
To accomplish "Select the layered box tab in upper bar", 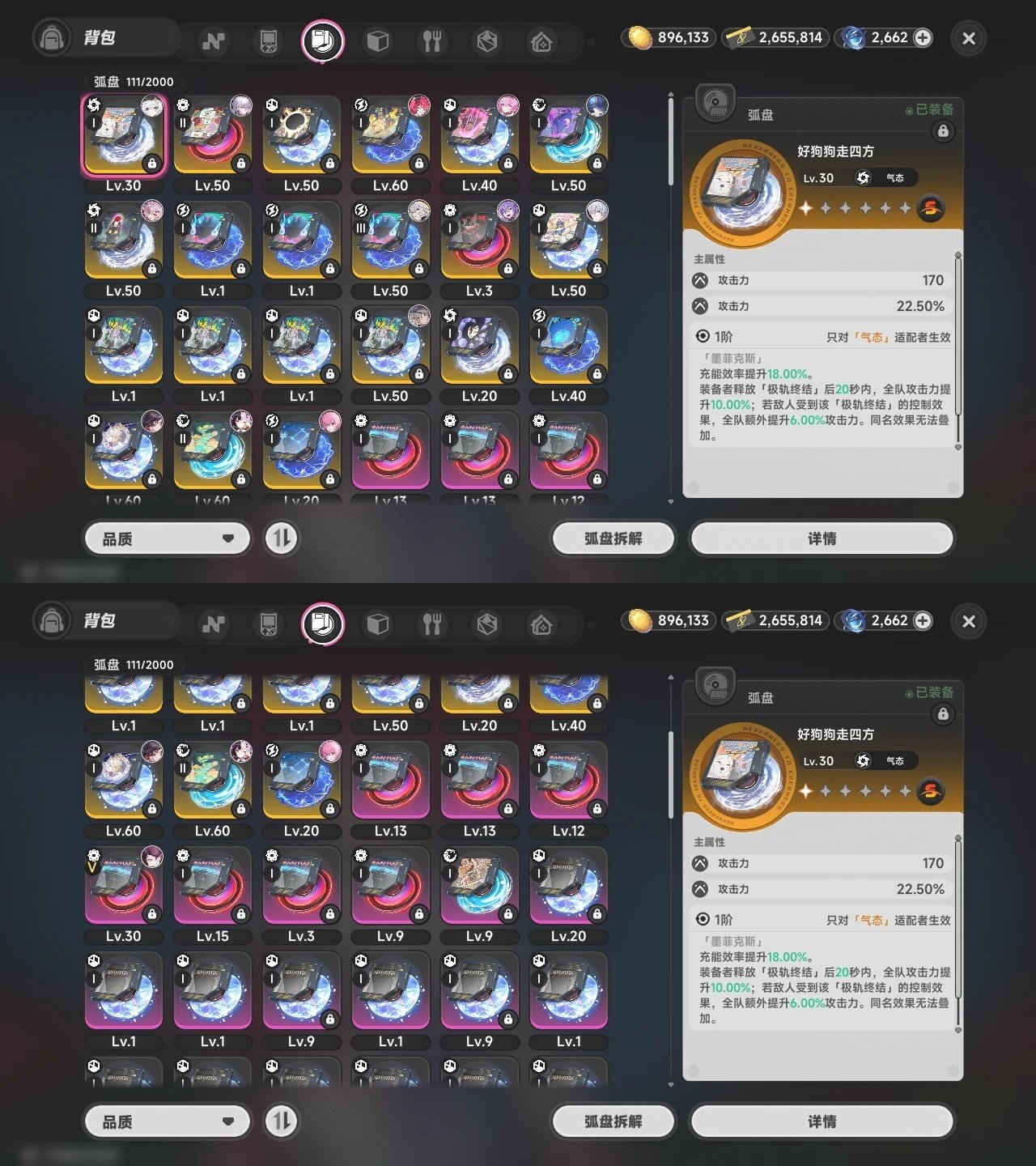I will (487, 40).
